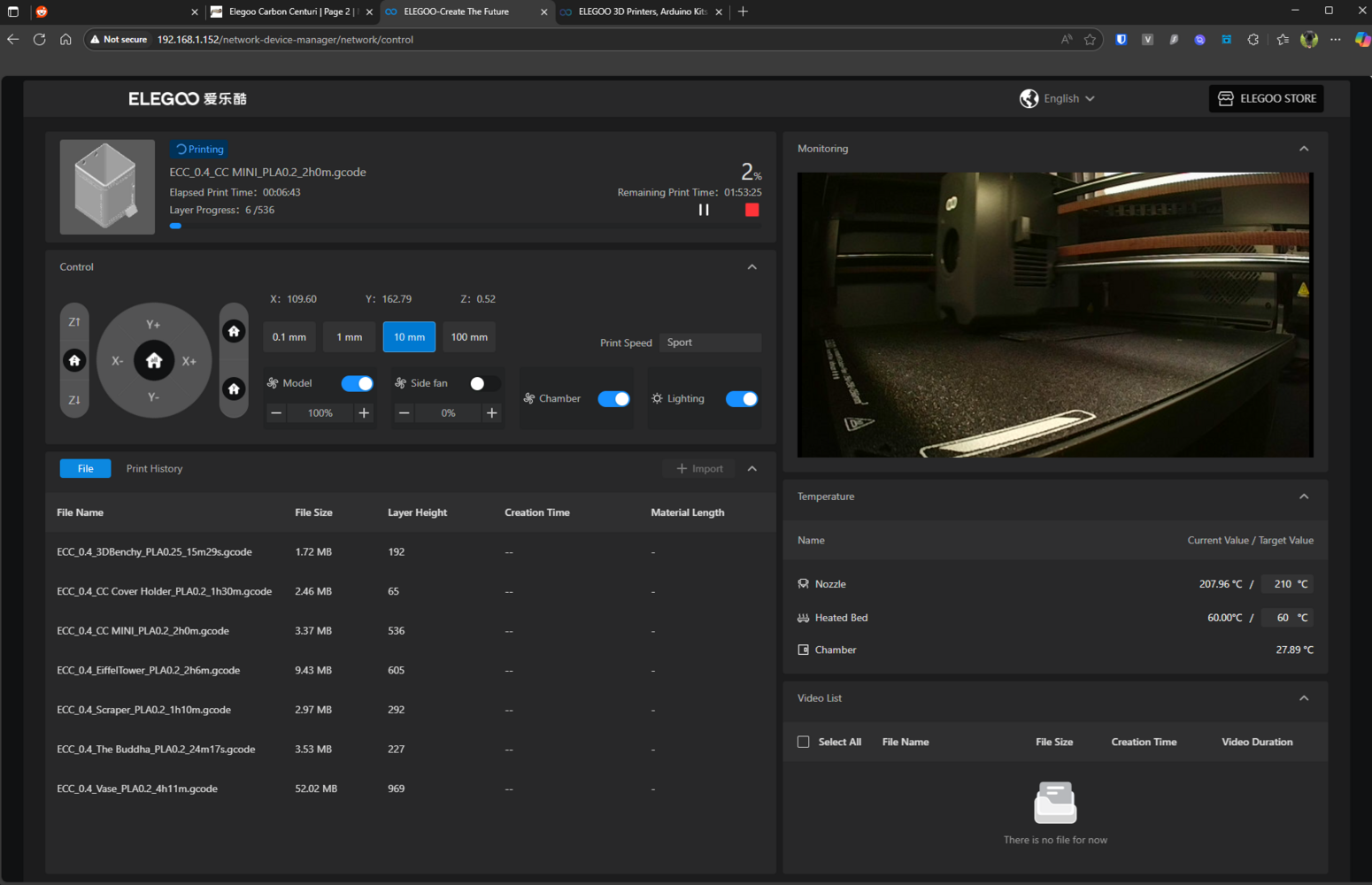Click the lower home button right of jog wheel
The image size is (1372, 885).
pyautogui.click(x=234, y=389)
